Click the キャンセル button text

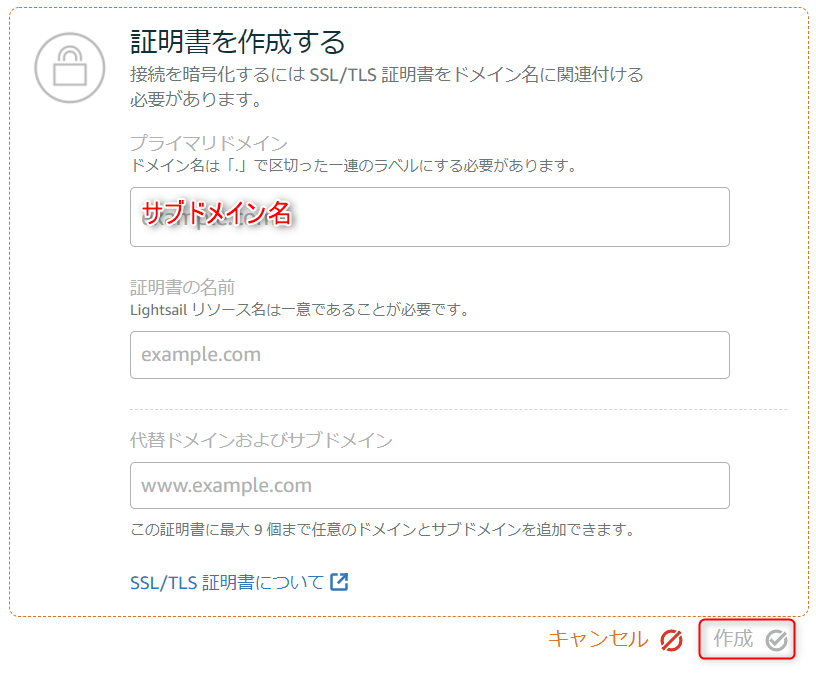[x=598, y=639]
